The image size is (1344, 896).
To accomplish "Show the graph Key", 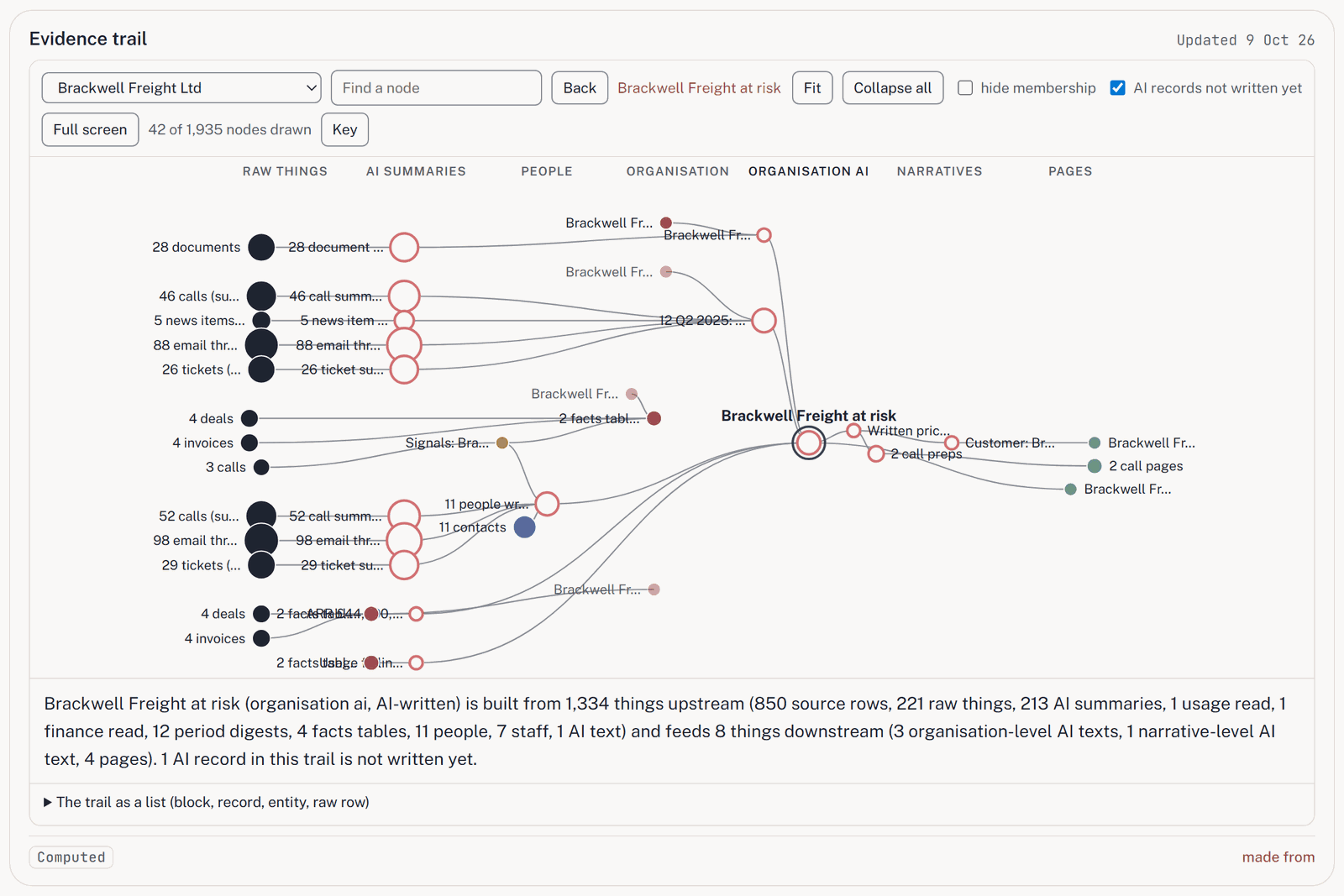I will pos(344,129).
